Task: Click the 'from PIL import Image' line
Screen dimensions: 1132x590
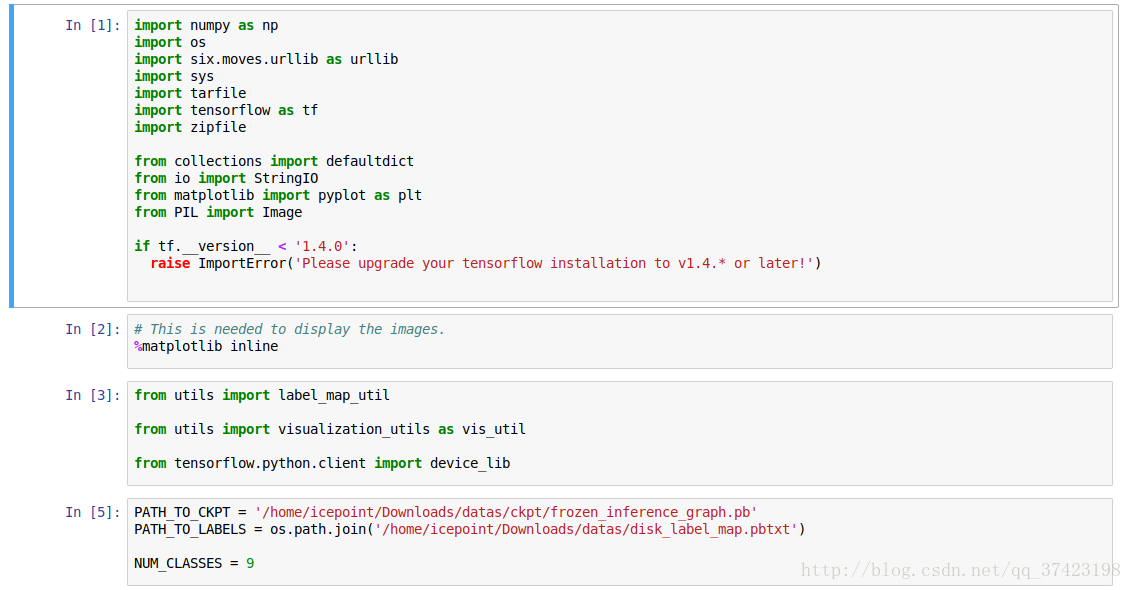Action: click(x=218, y=212)
